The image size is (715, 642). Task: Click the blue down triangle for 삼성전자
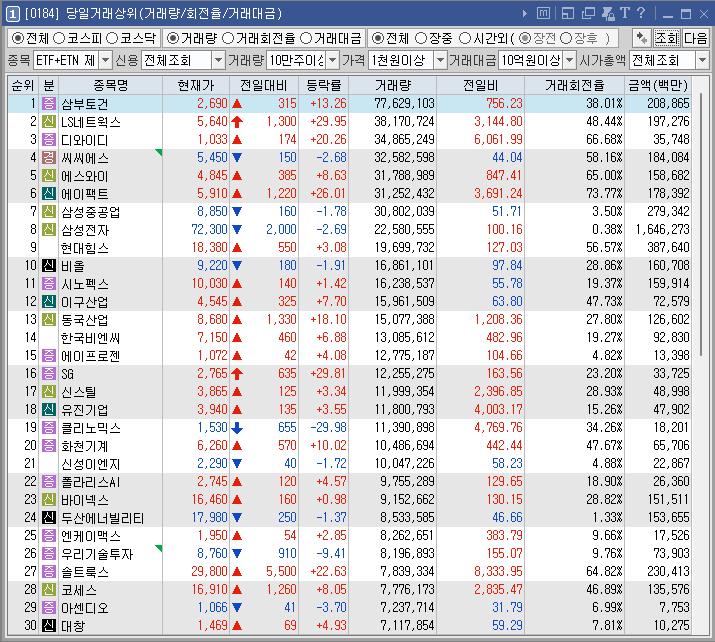[237, 229]
